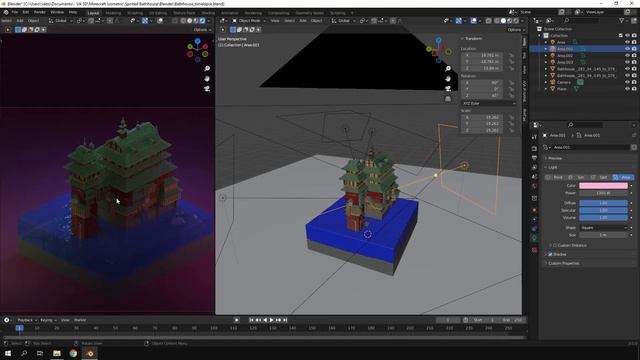Click the outliner filter funnel icon

(622, 20)
